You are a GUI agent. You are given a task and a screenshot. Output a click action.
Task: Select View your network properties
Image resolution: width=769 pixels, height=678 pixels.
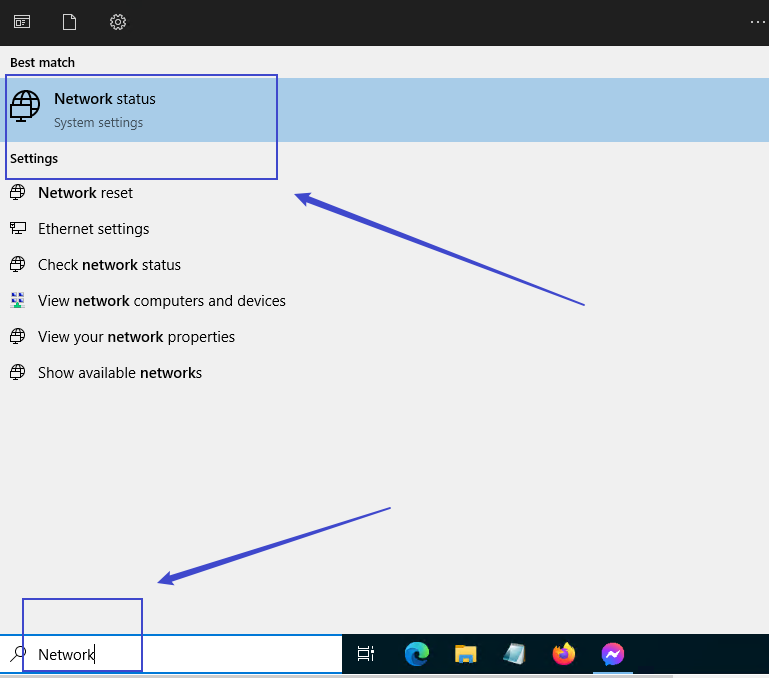pyautogui.click(x=136, y=337)
